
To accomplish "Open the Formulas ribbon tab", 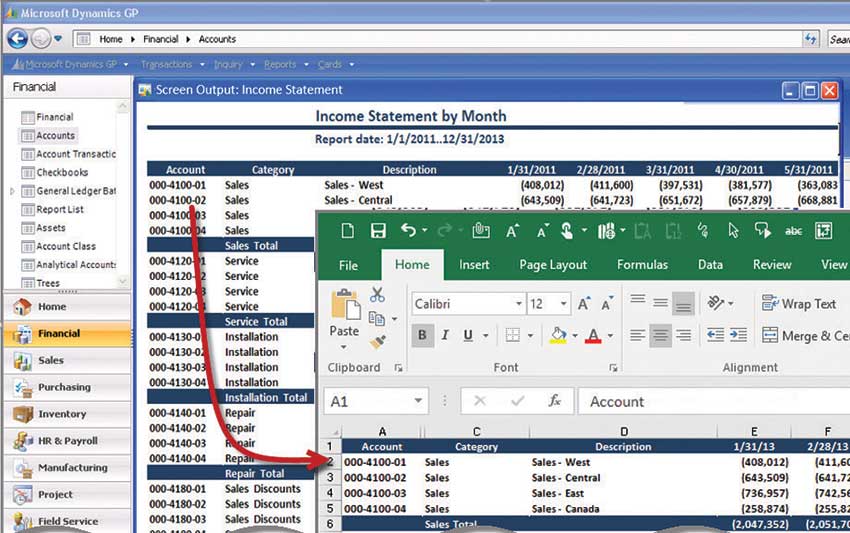I will tap(642, 265).
